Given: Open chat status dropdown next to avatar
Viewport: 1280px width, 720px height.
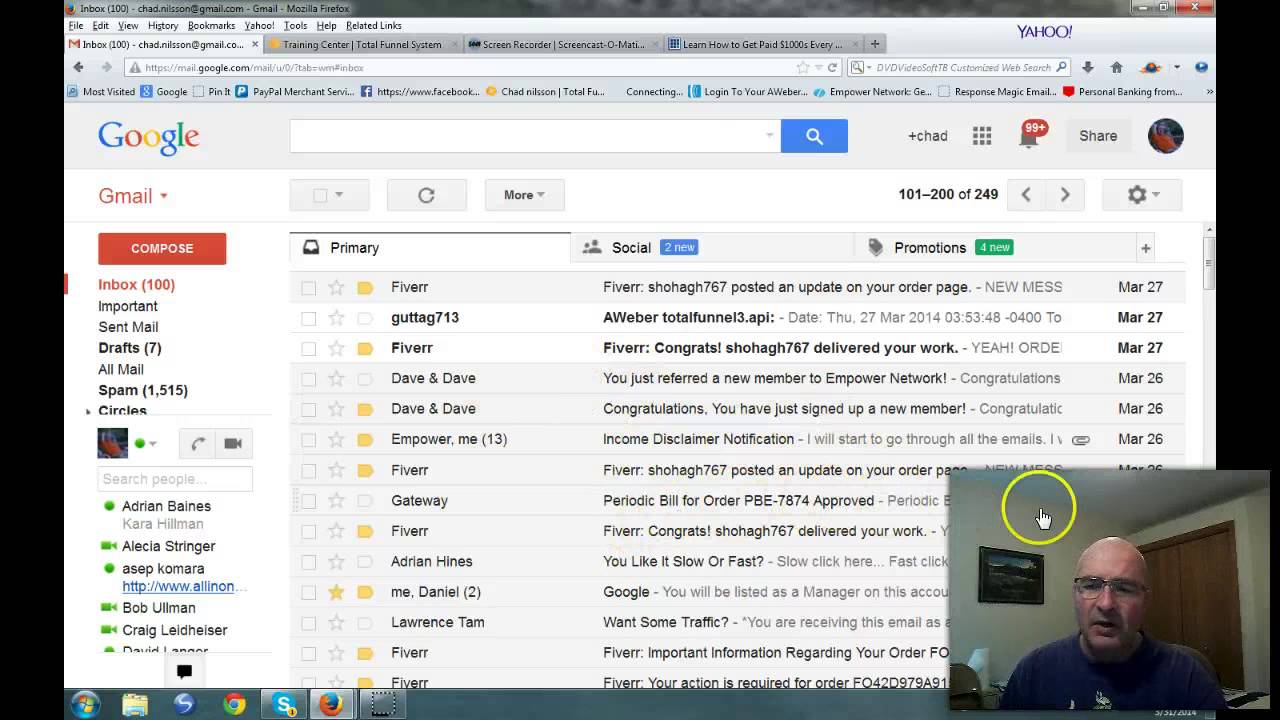Looking at the screenshot, I should (x=152, y=444).
